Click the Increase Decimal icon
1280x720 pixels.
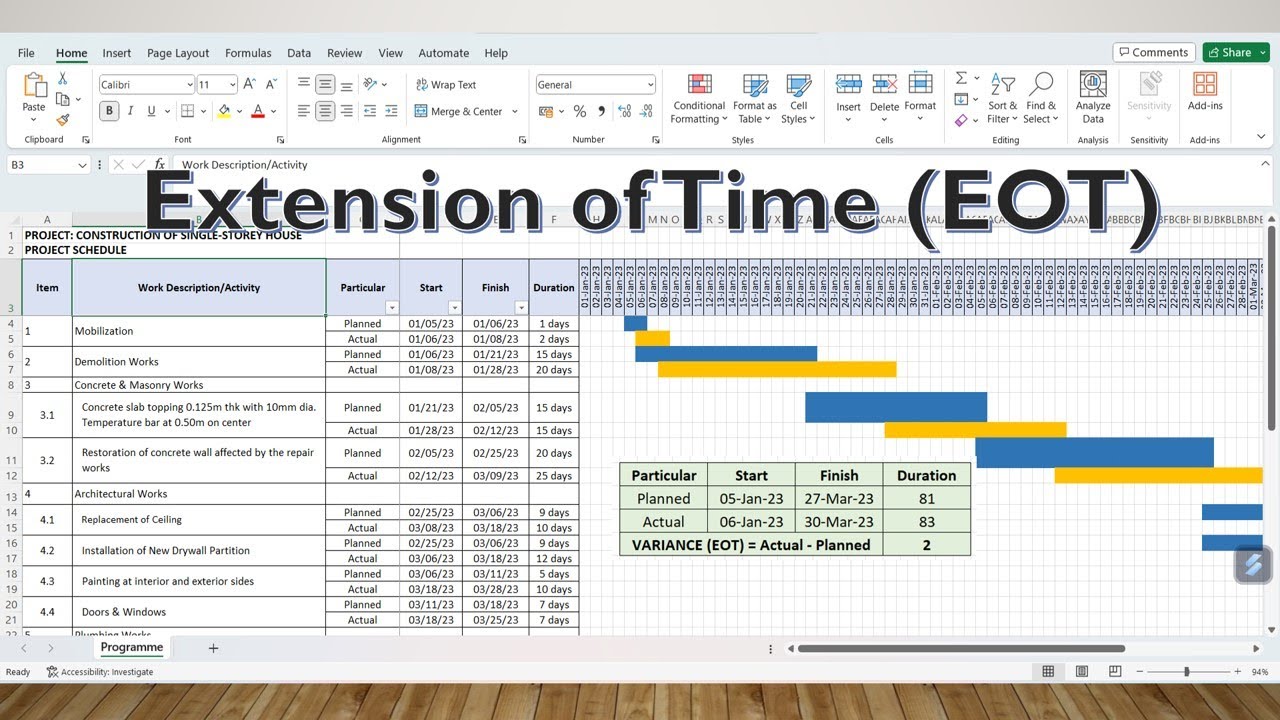coord(626,111)
